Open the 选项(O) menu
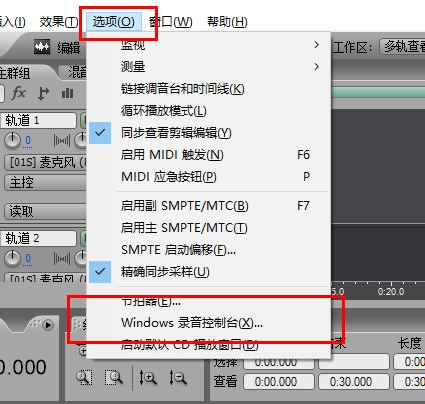Viewport: 425px width, 404px height. point(114,22)
